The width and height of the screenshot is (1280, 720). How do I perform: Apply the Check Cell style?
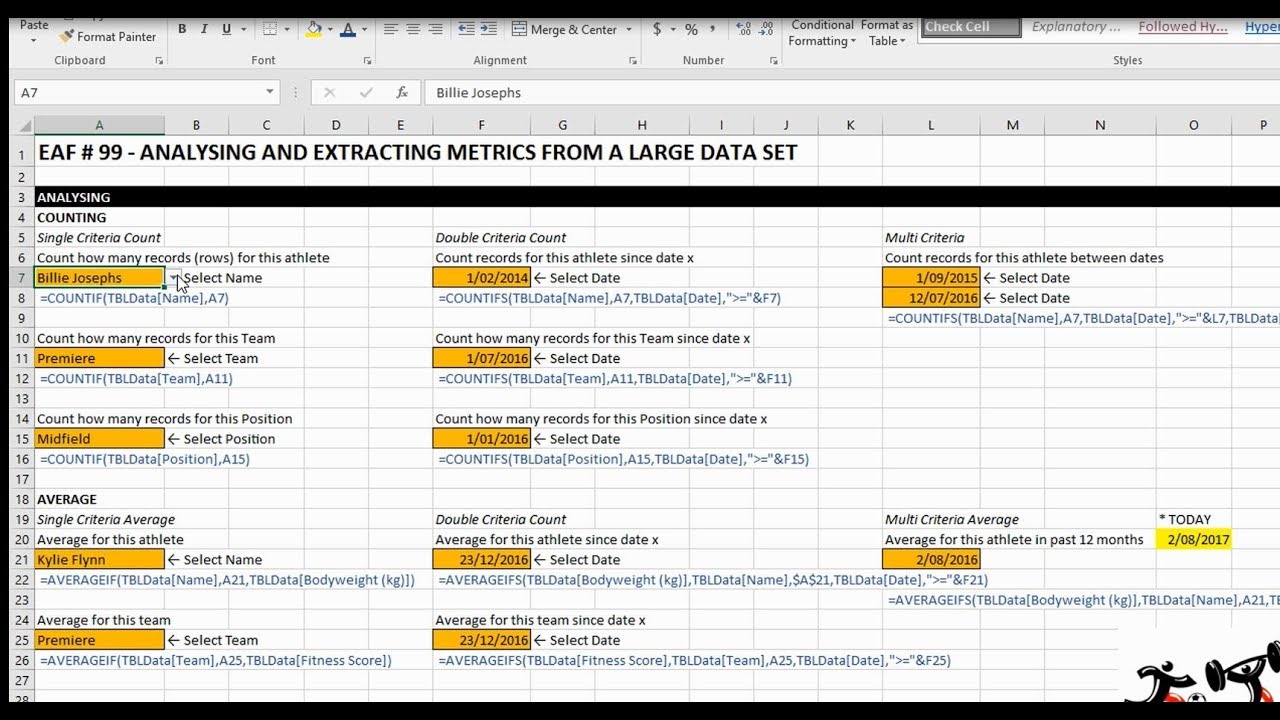(x=971, y=27)
